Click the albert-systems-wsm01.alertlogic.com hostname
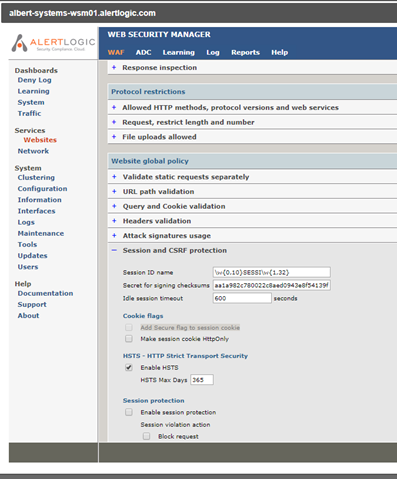Image resolution: width=397 pixels, height=479 pixels. click(82, 13)
